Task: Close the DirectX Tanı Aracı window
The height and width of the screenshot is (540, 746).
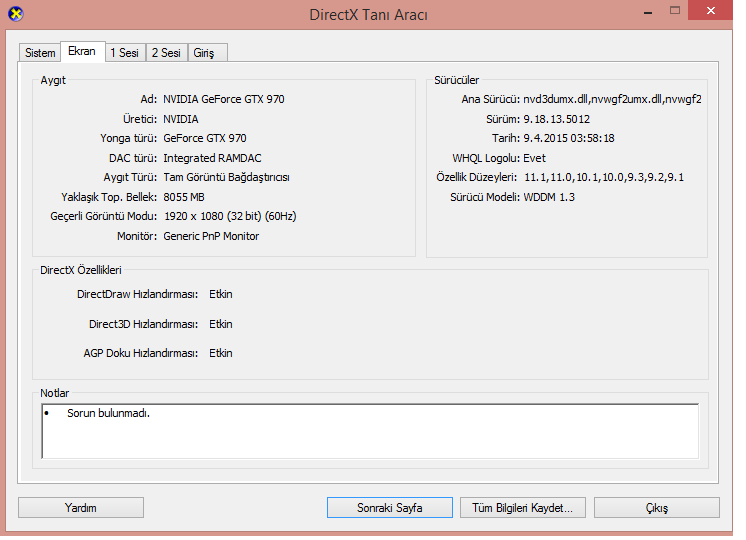Action: point(710,10)
